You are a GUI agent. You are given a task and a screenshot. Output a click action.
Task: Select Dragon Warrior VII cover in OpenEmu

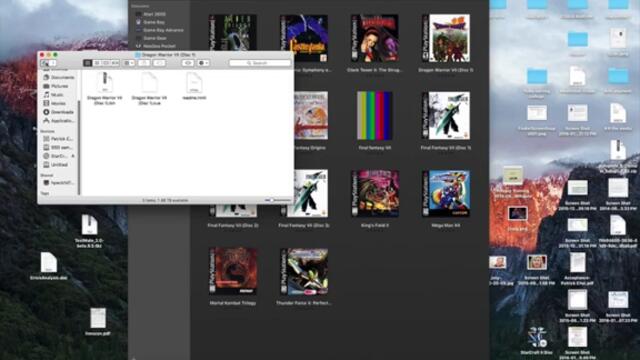coord(446,38)
